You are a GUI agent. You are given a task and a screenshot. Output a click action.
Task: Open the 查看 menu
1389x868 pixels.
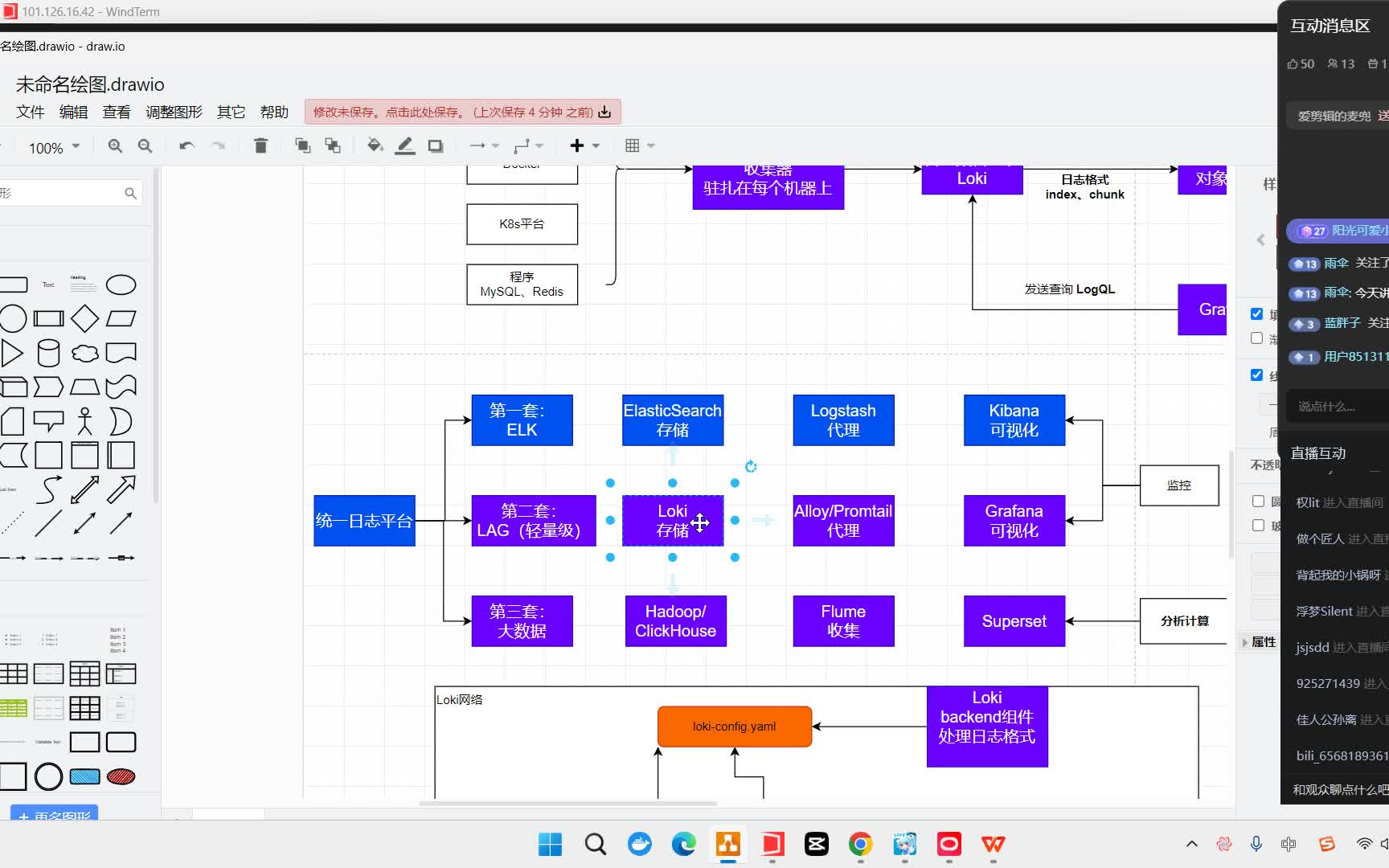[x=117, y=112]
